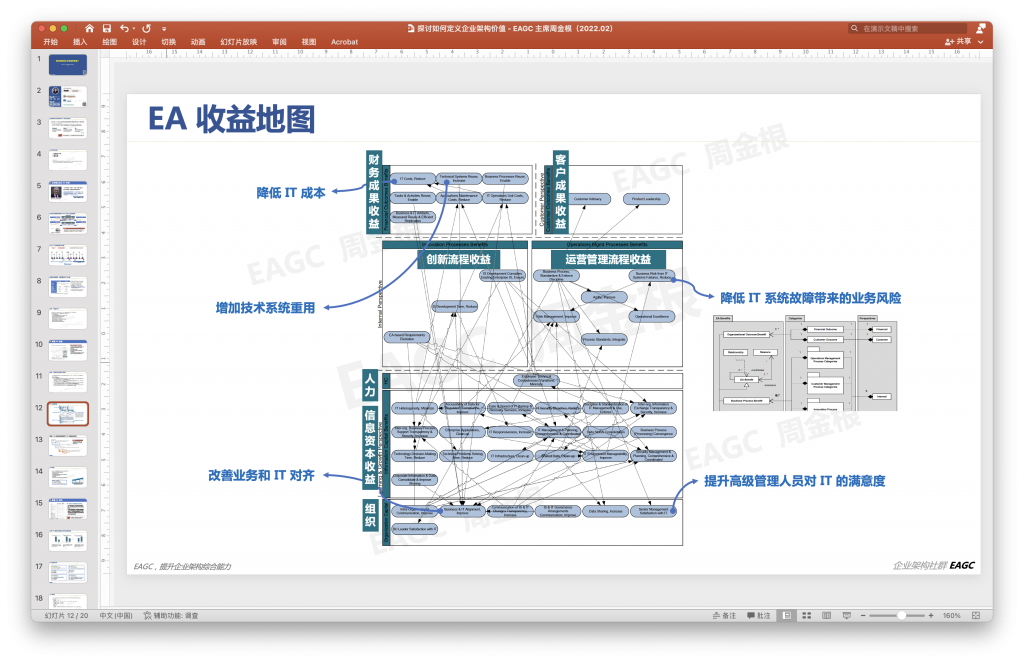Viewport: 1024px width, 663px height.
Task: Select slide 17 thumbnail
Action: (x=68, y=572)
